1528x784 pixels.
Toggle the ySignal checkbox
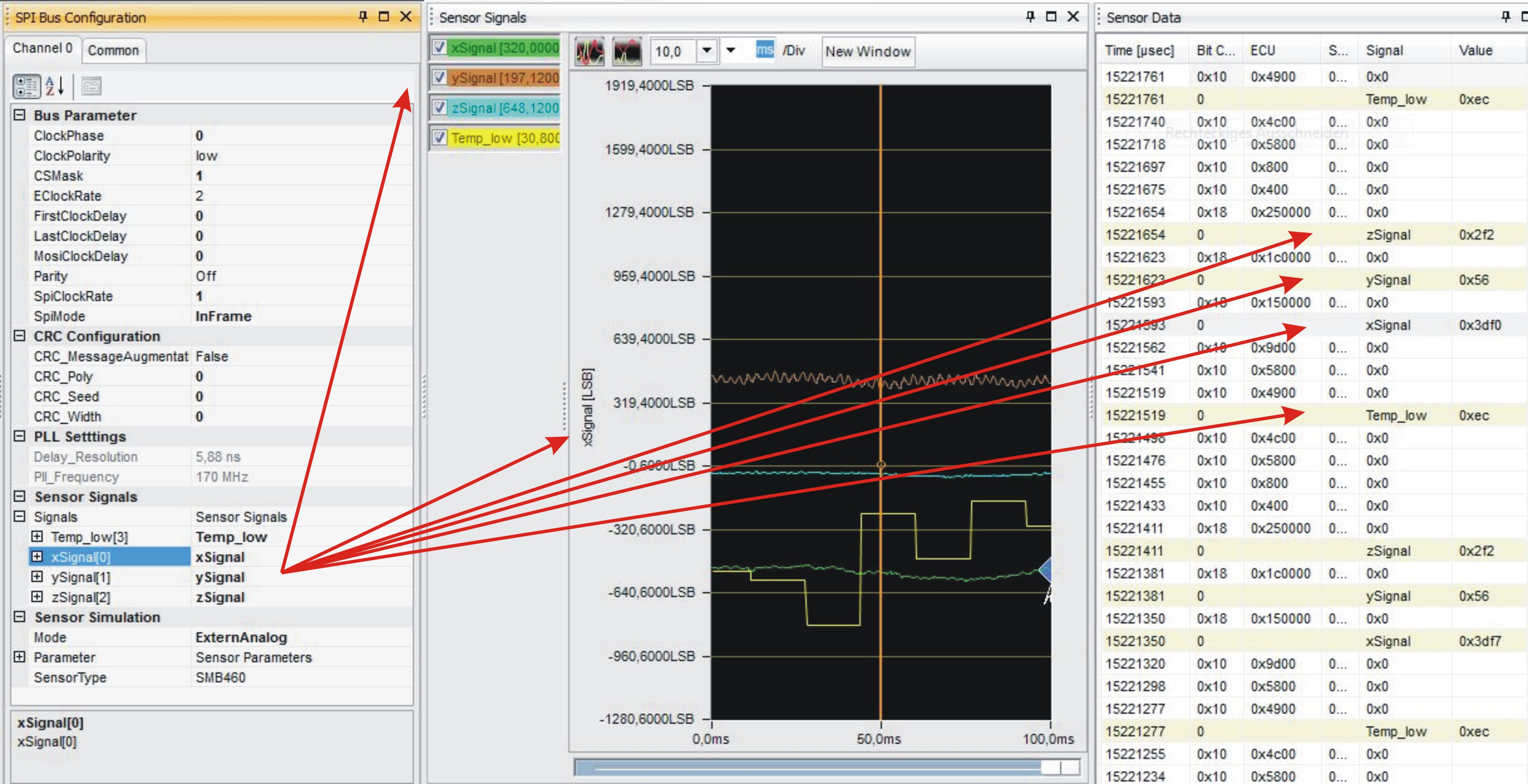(440, 78)
